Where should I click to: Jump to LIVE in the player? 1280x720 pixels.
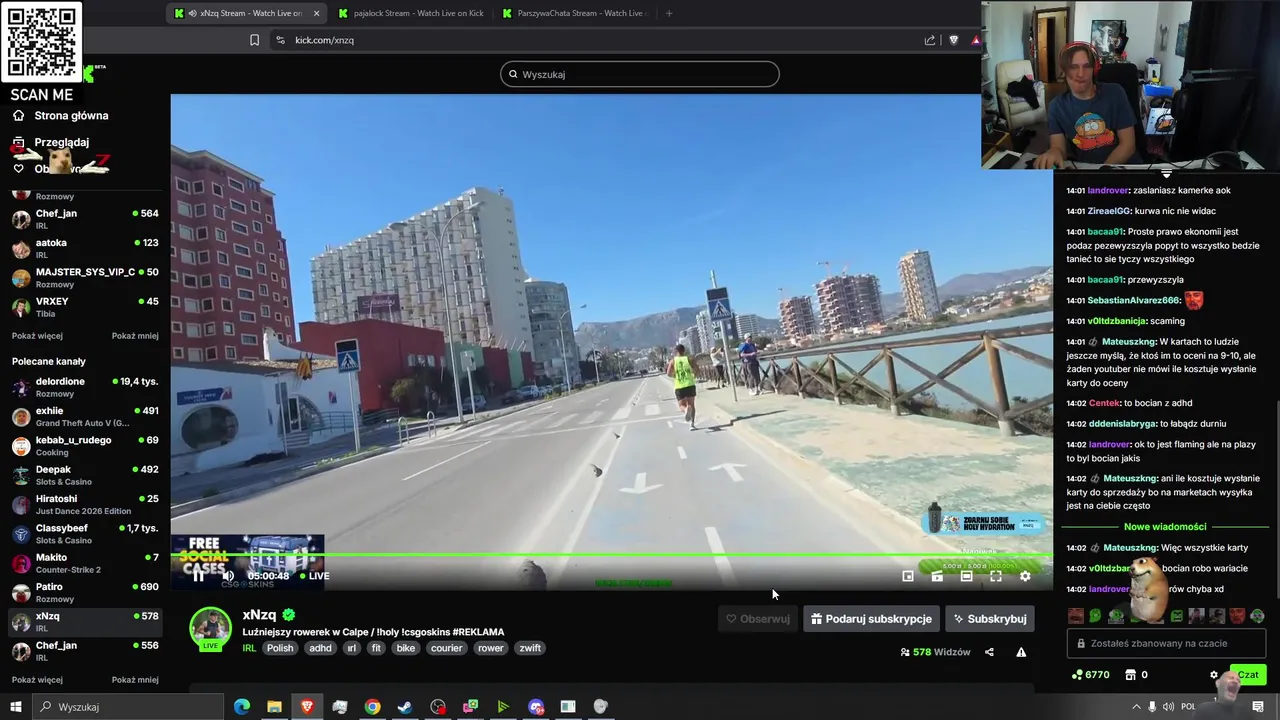[x=314, y=576]
